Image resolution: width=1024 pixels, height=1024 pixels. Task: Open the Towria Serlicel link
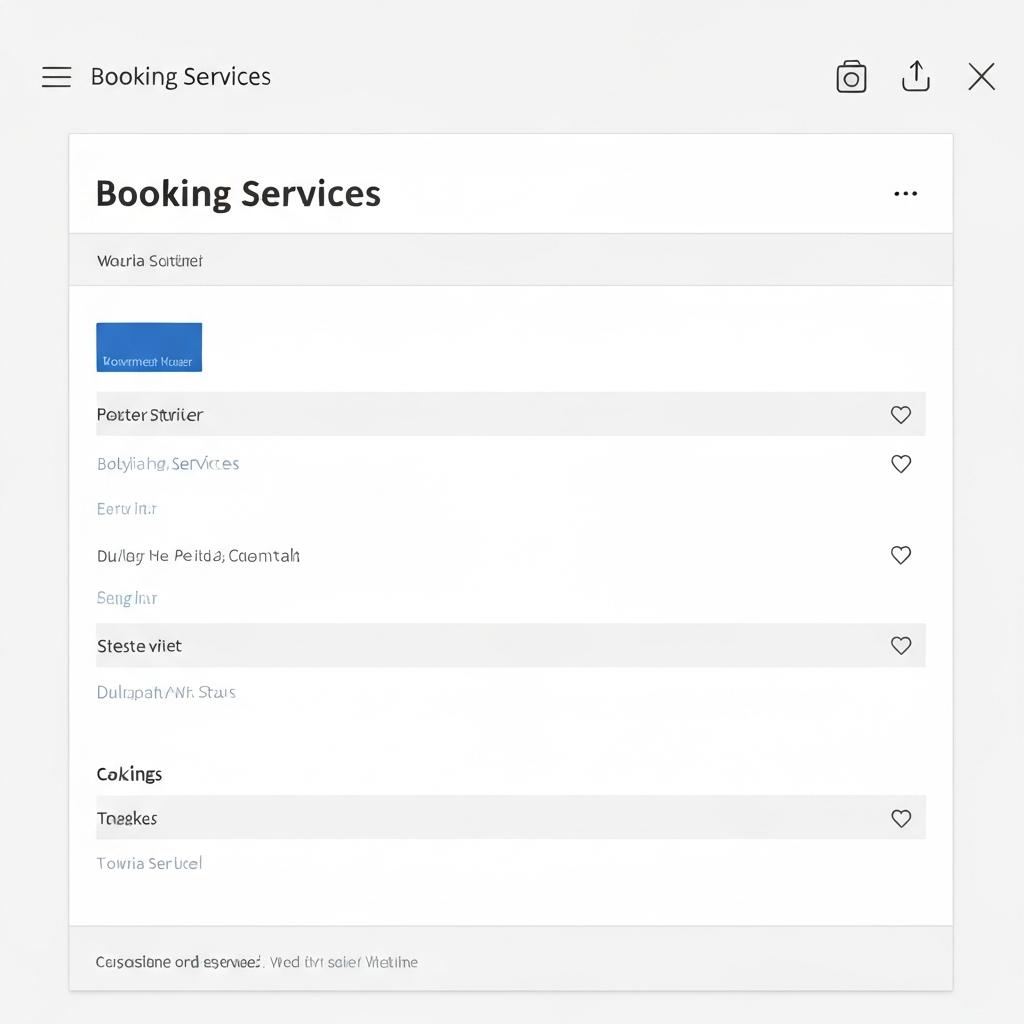point(149,863)
